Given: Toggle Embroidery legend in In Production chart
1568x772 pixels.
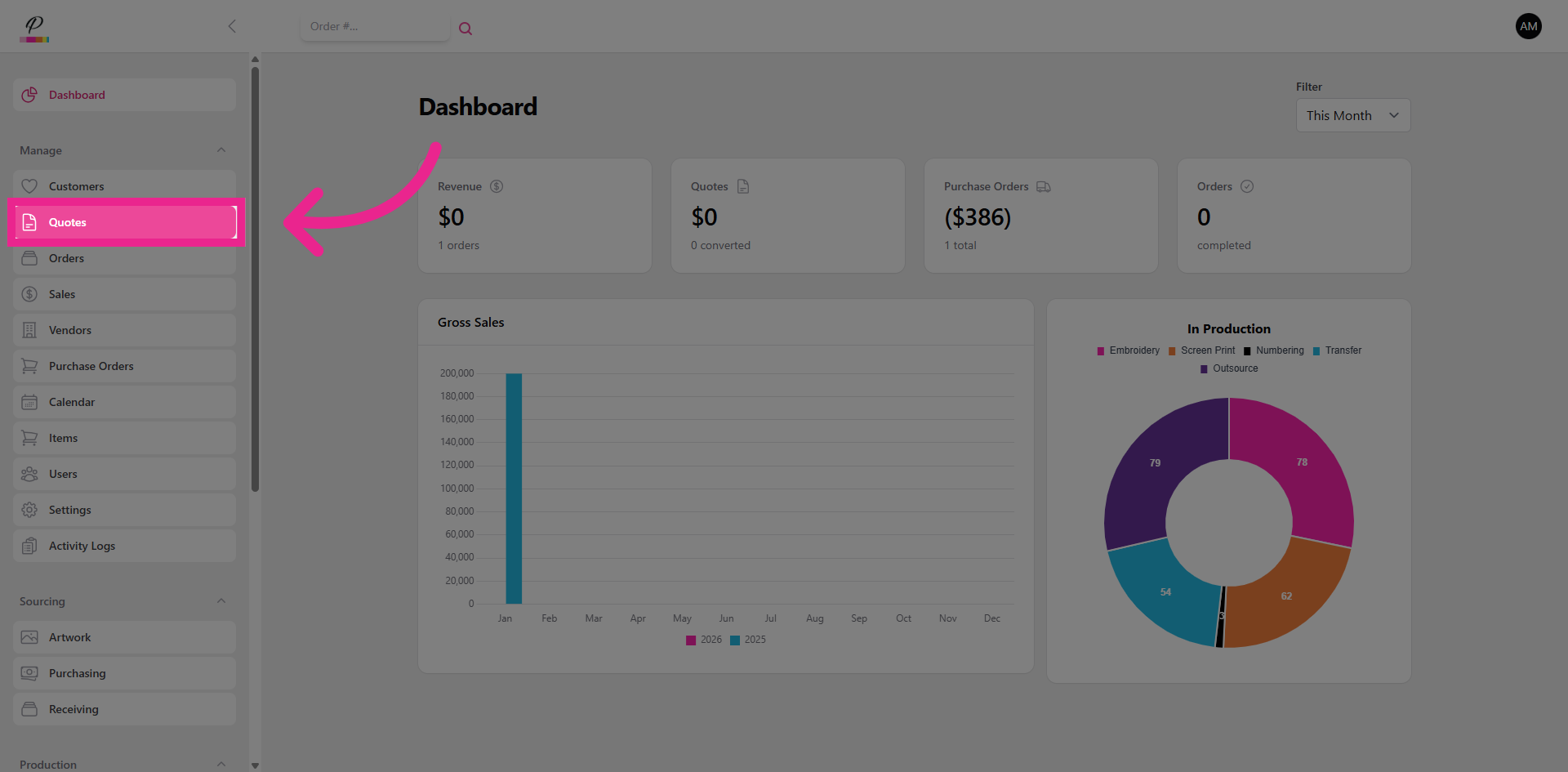Looking at the screenshot, I should [1129, 350].
